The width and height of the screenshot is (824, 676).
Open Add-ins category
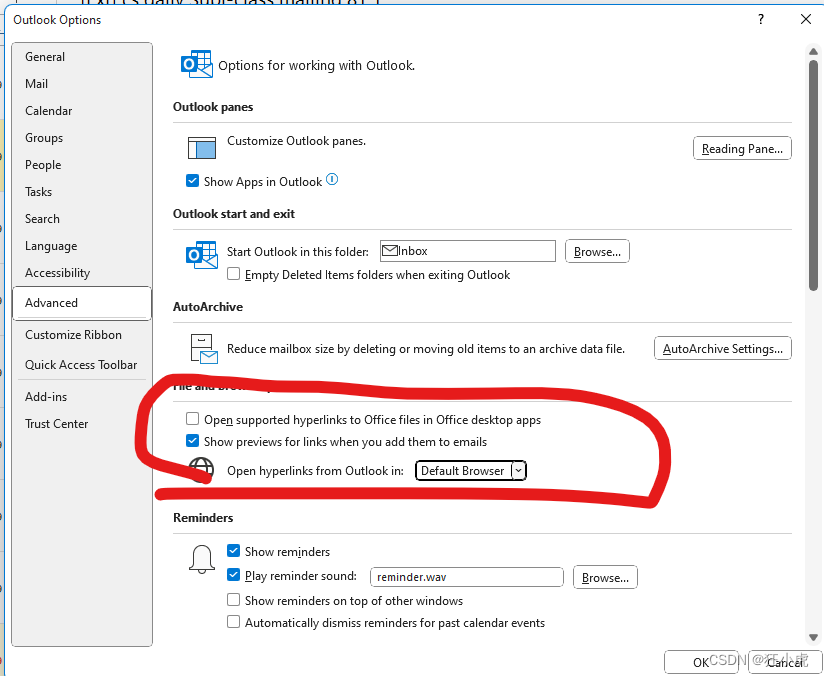82,397
